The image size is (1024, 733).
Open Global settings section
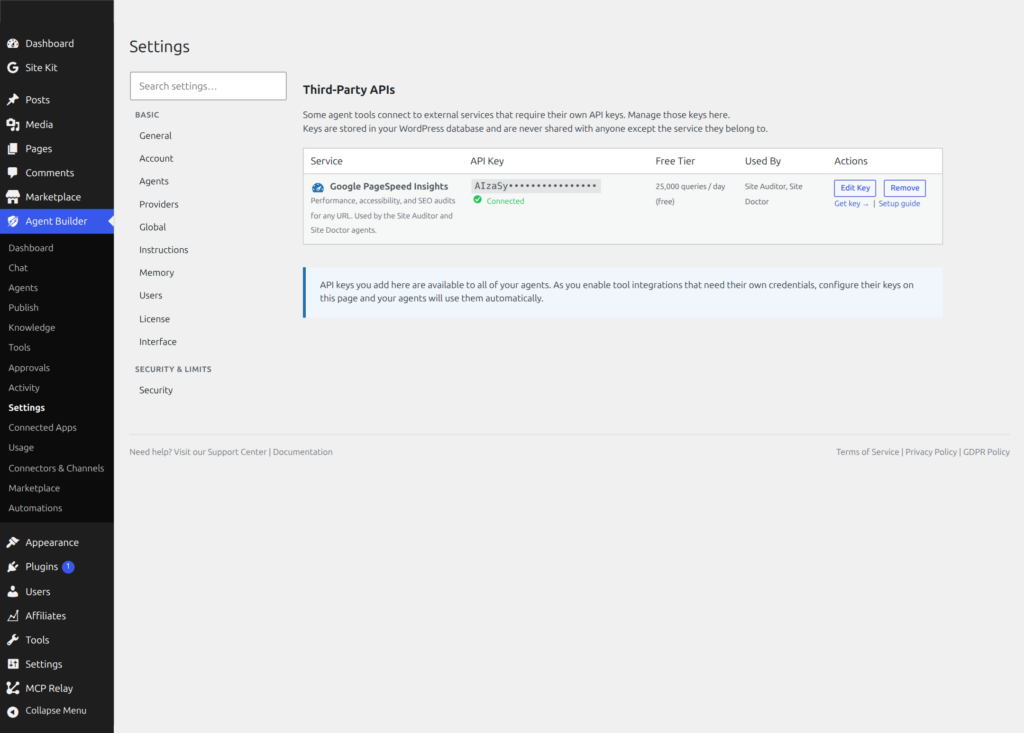coord(152,227)
